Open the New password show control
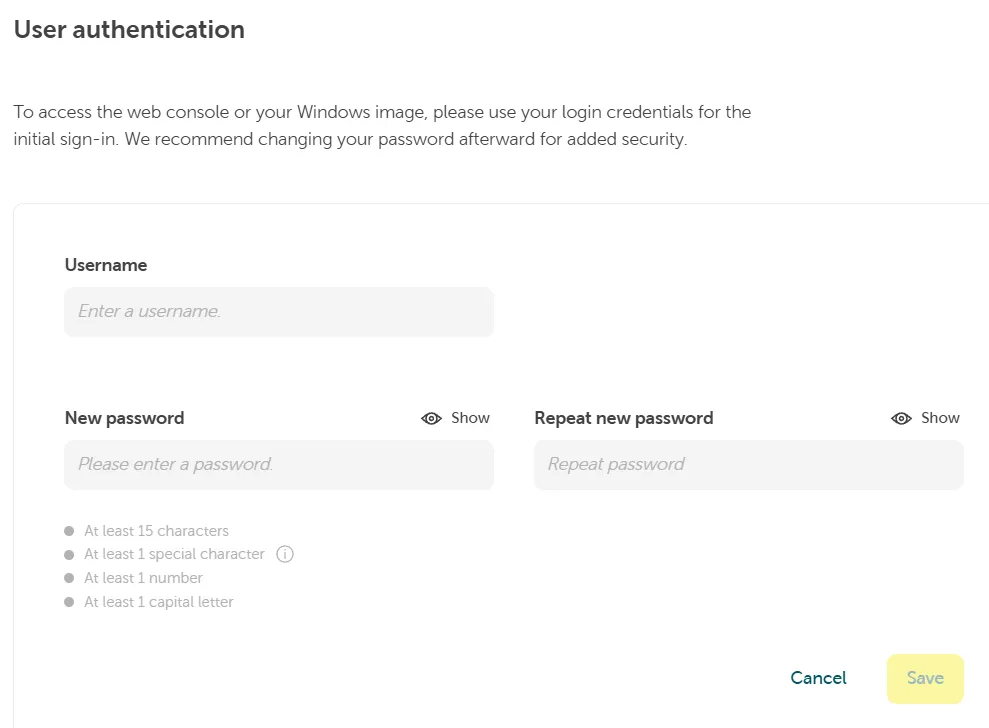989x728 pixels. click(x=455, y=418)
